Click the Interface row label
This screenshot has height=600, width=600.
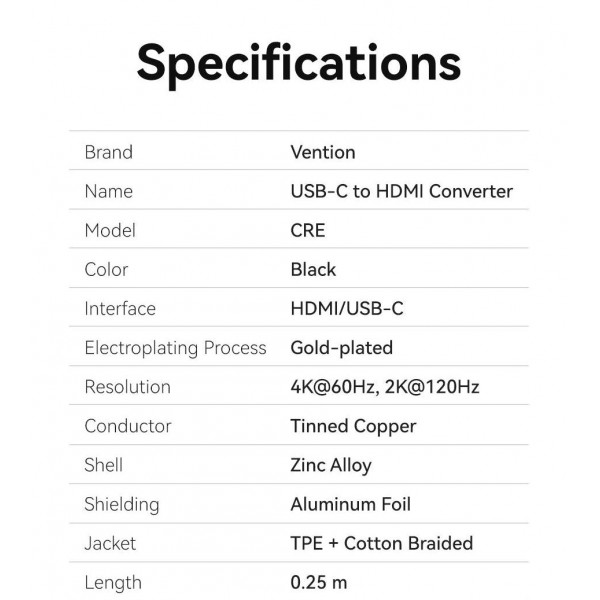pyautogui.click(x=120, y=308)
